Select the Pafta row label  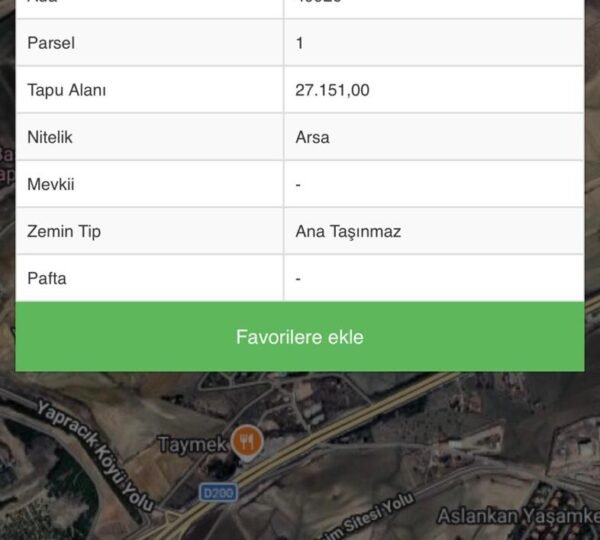pos(47,278)
